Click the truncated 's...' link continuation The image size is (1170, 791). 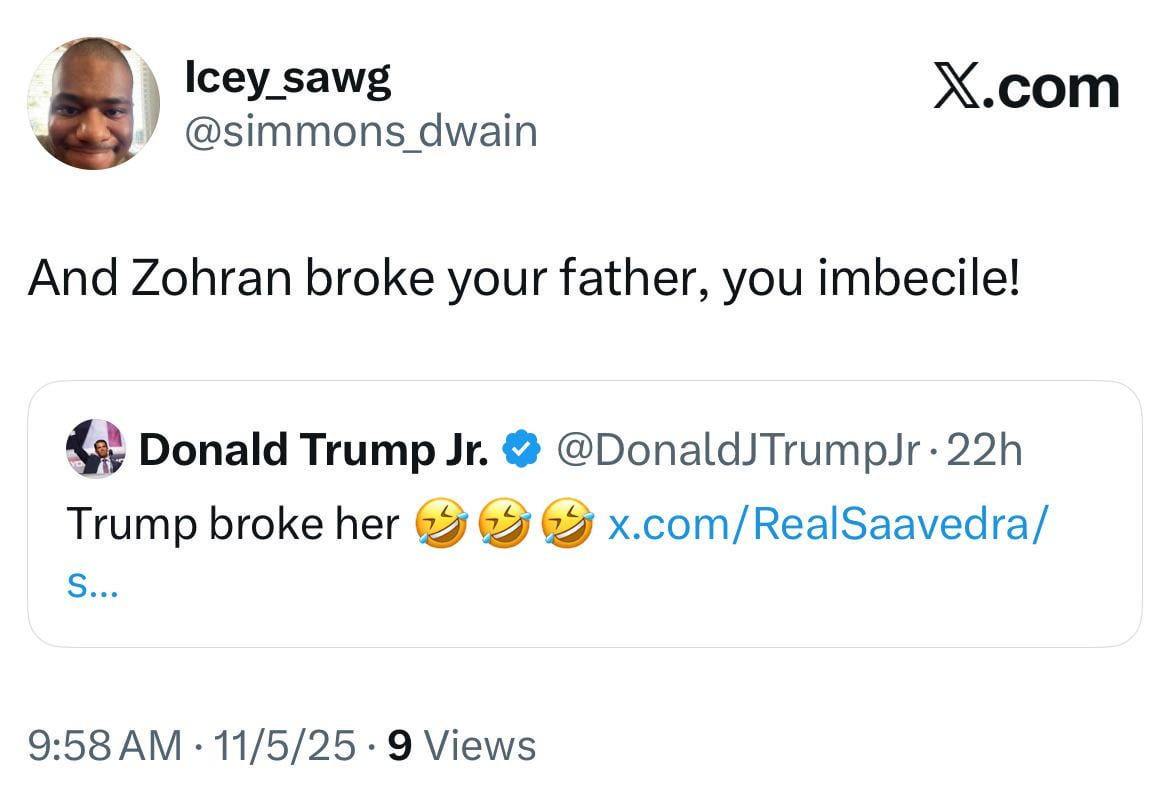92,586
